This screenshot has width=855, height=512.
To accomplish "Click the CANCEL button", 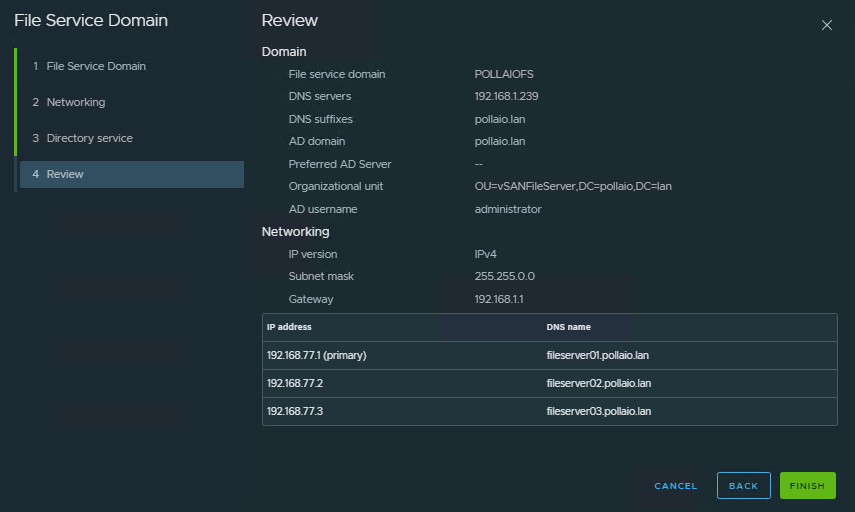I will pos(676,486).
